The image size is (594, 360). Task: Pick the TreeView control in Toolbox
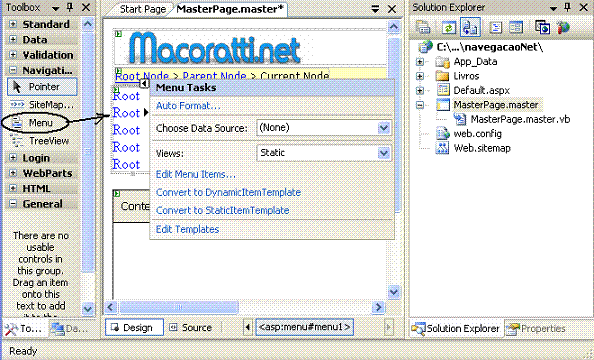pos(40,141)
